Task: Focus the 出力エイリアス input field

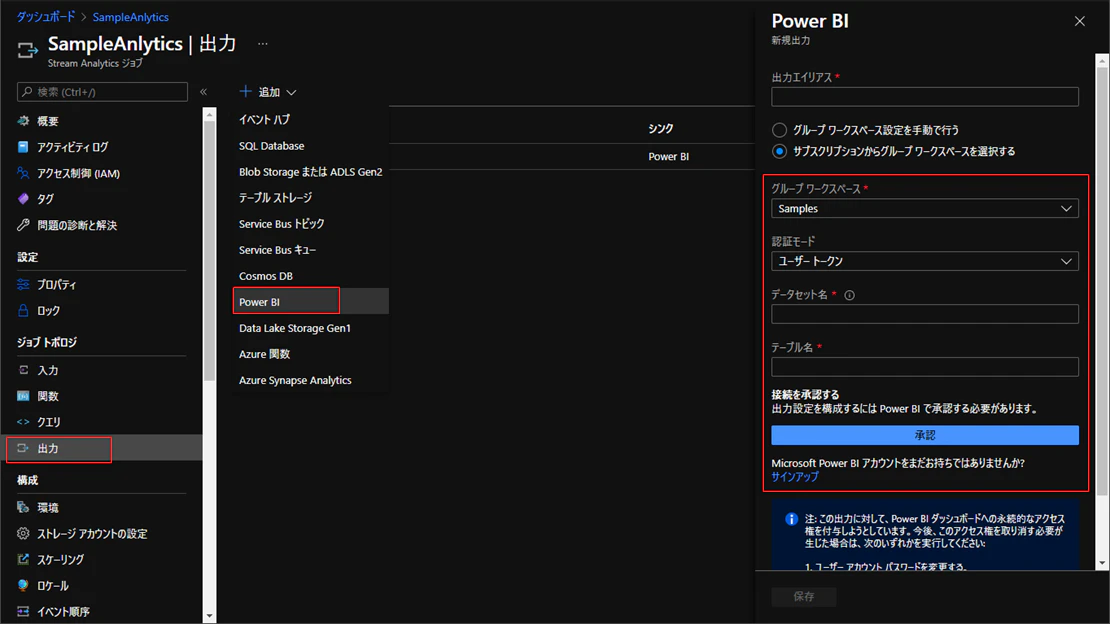Action: click(925, 97)
